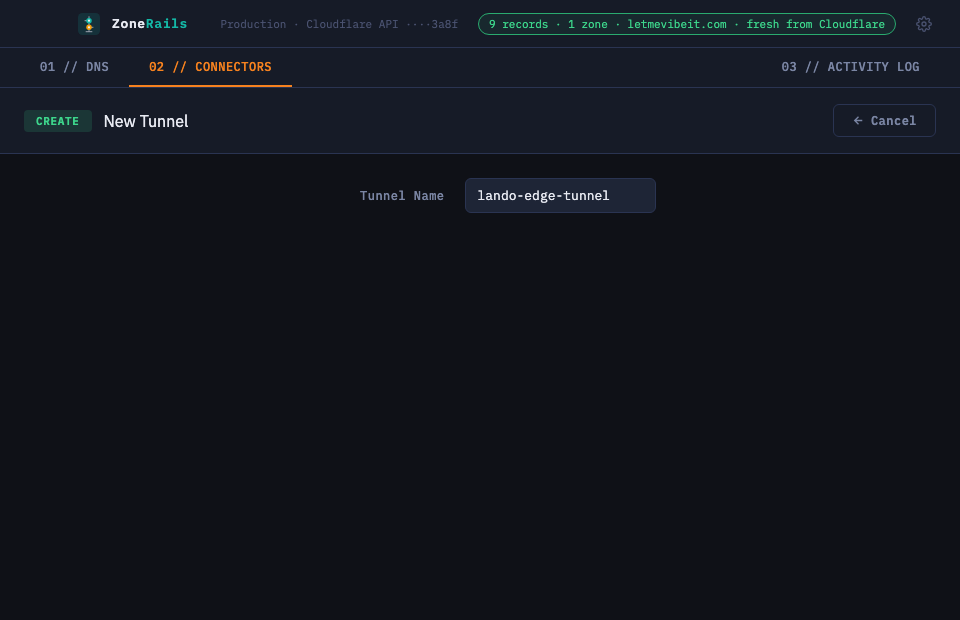The height and width of the screenshot is (620, 960).
Task: Switch to the 01 // DNS tab
Action: (74, 67)
